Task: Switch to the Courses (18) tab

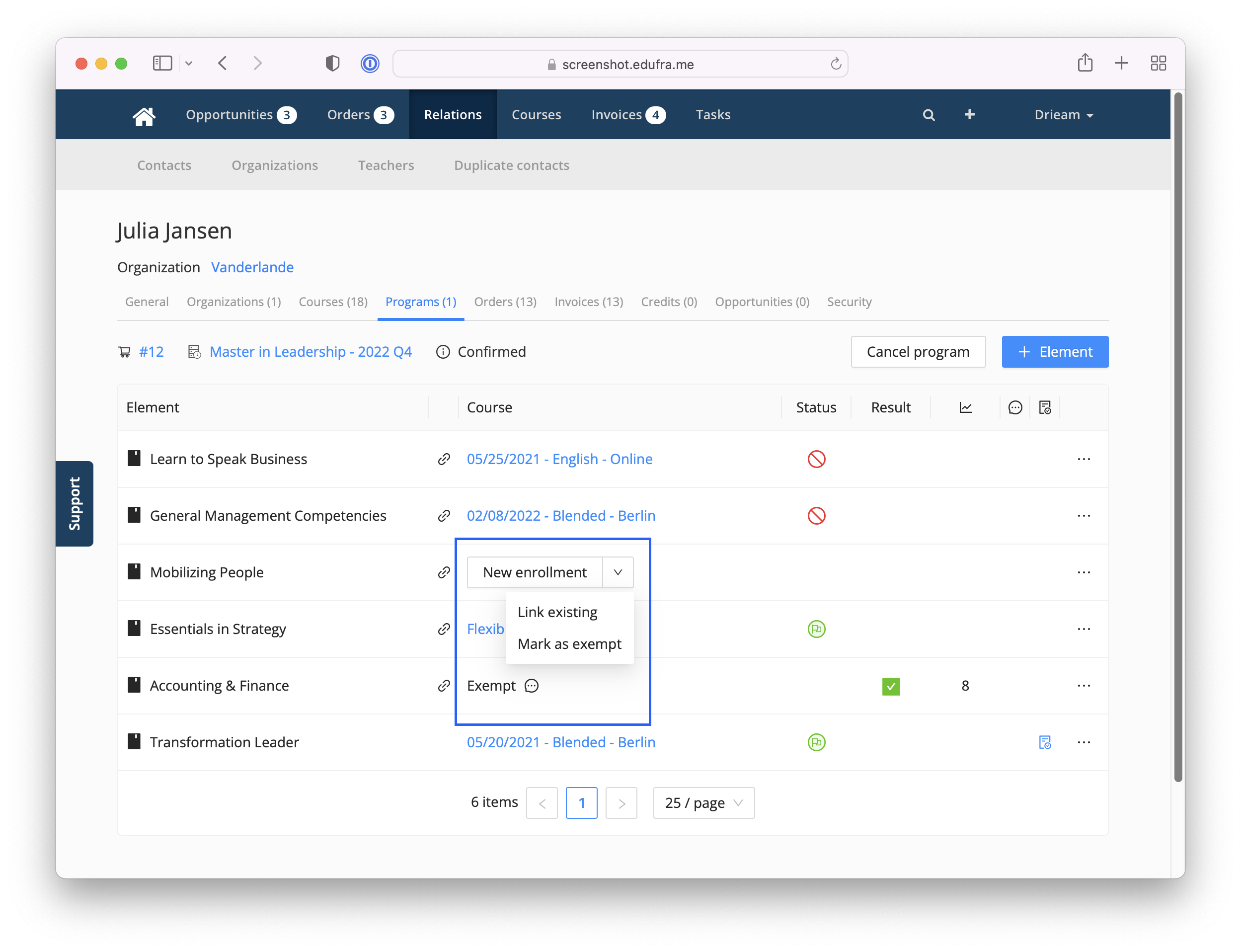Action: [x=333, y=302]
